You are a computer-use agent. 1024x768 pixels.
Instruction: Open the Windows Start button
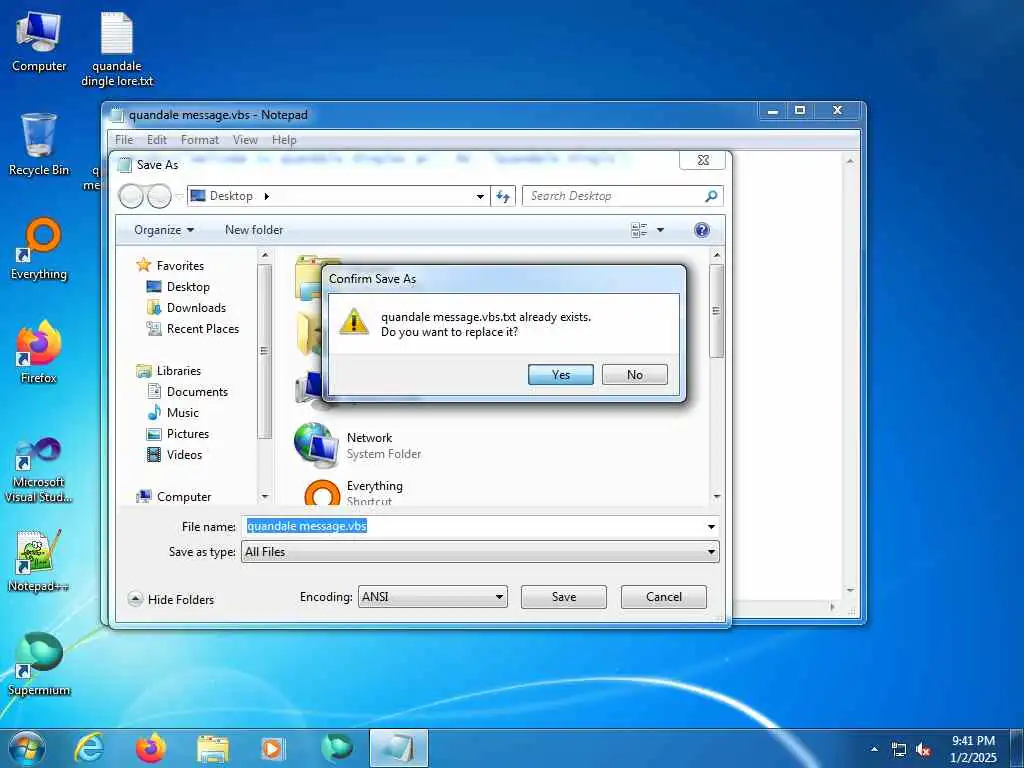[26, 748]
